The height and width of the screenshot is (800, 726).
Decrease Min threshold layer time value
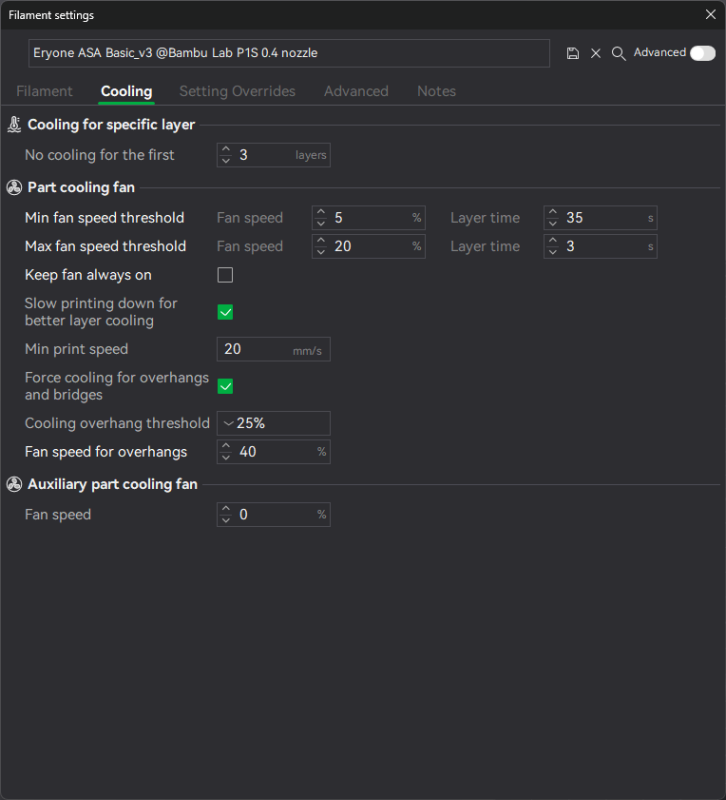(552, 223)
